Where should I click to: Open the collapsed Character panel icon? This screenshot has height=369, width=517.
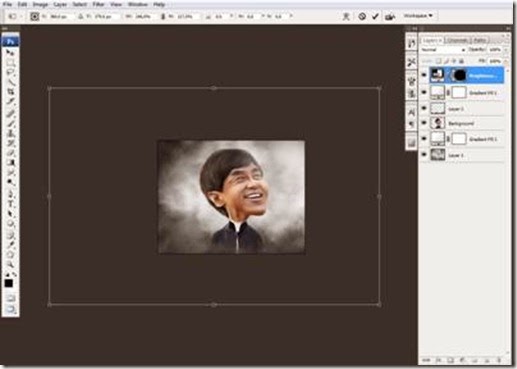click(x=411, y=112)
